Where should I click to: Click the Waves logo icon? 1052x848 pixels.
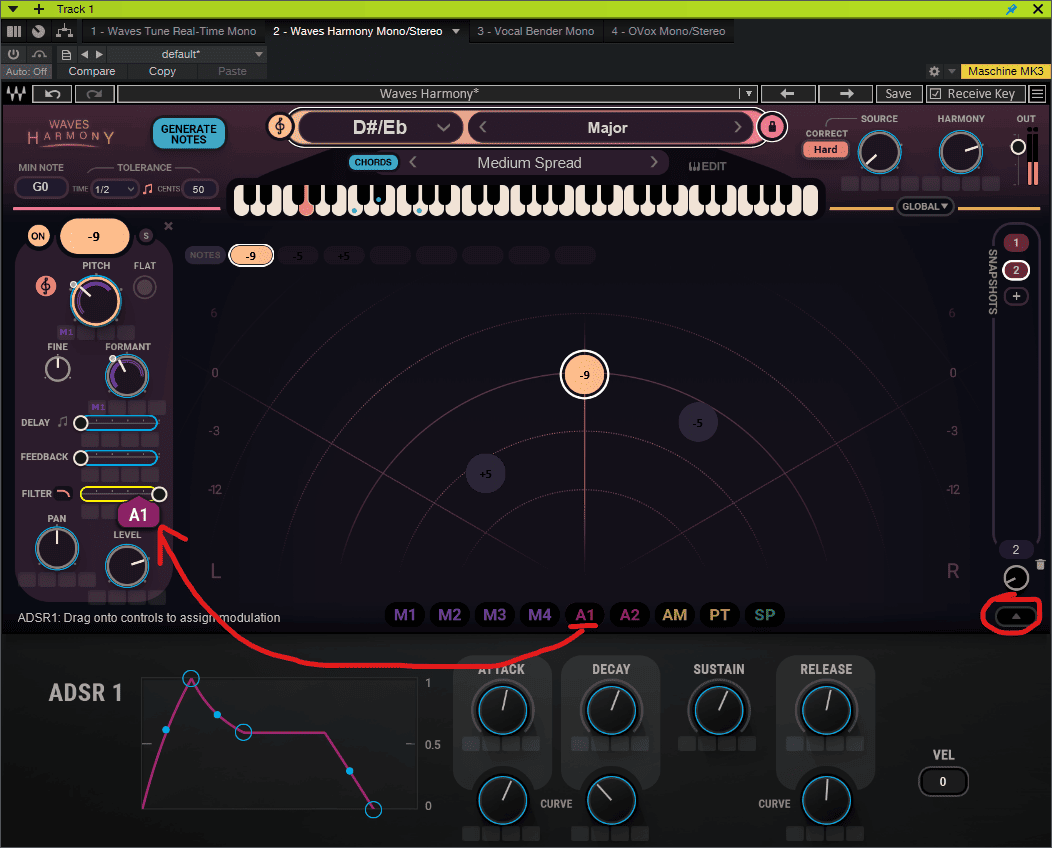click(16, 94)
